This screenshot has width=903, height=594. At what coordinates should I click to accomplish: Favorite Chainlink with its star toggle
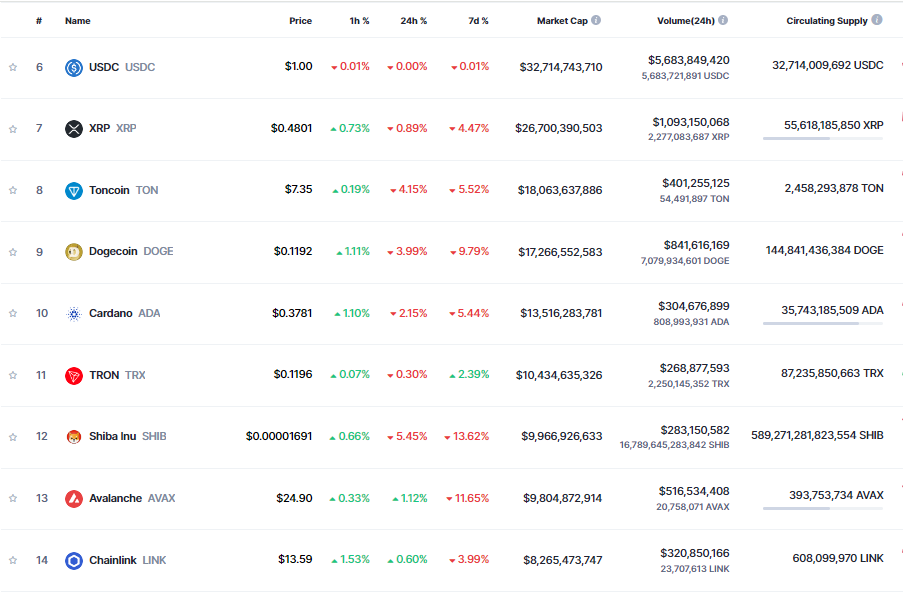pos(13,560)
